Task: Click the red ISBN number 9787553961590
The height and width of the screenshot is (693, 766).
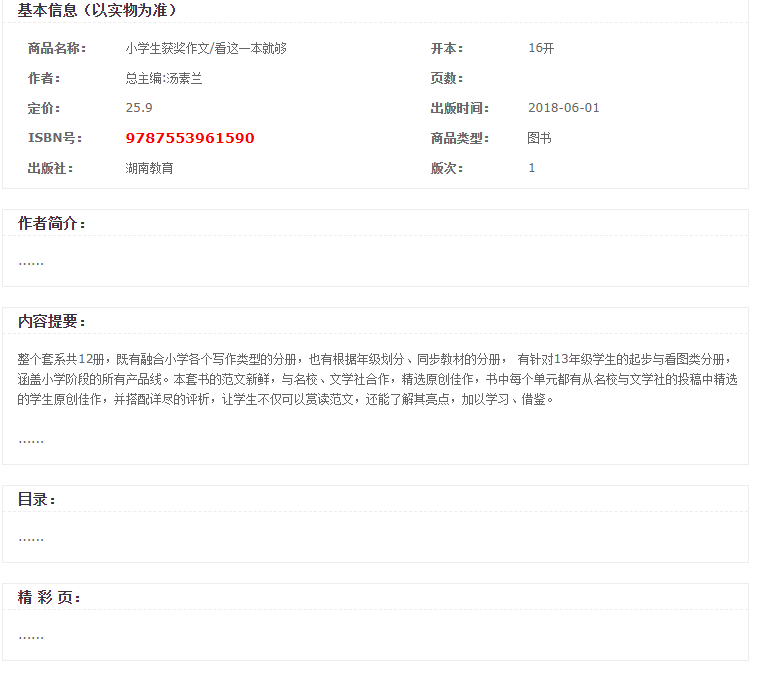Action: coord(190,138)
